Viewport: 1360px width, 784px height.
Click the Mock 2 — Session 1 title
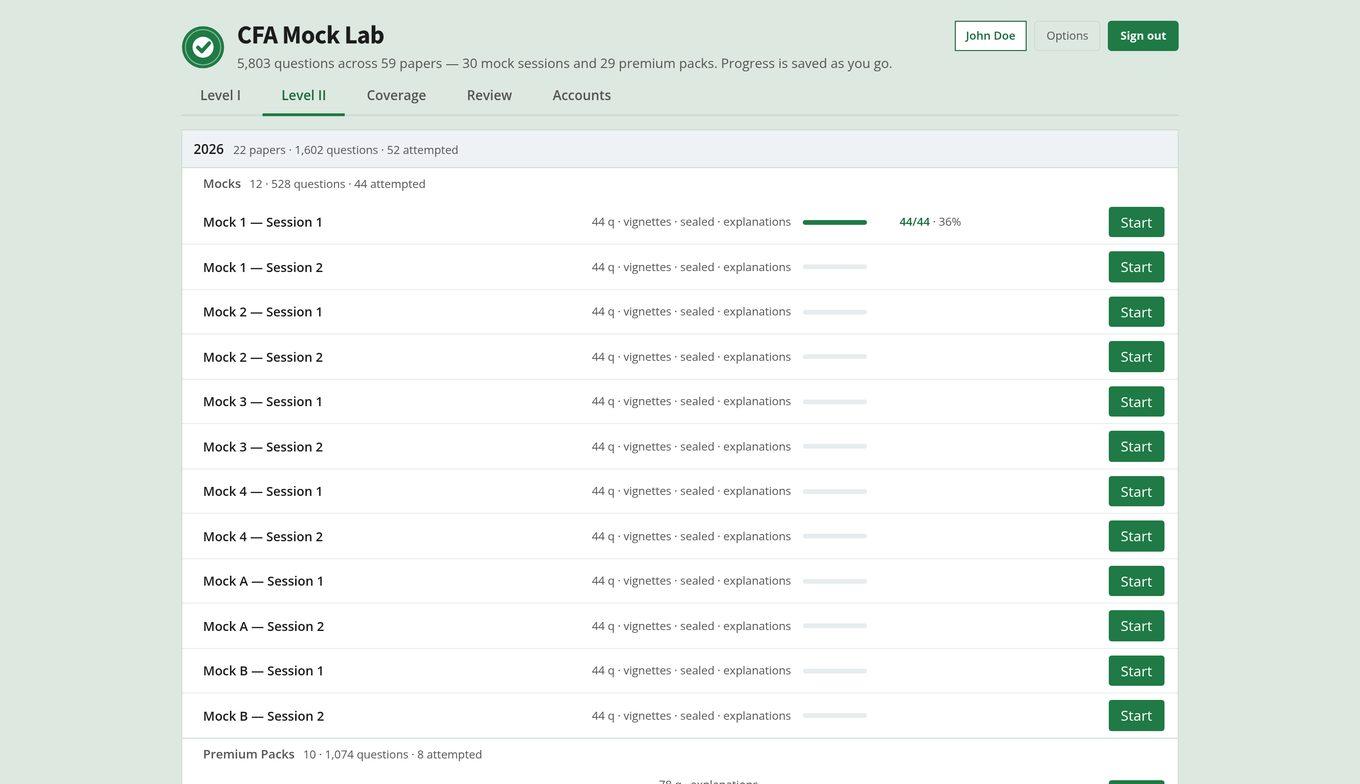click(263, 312)
